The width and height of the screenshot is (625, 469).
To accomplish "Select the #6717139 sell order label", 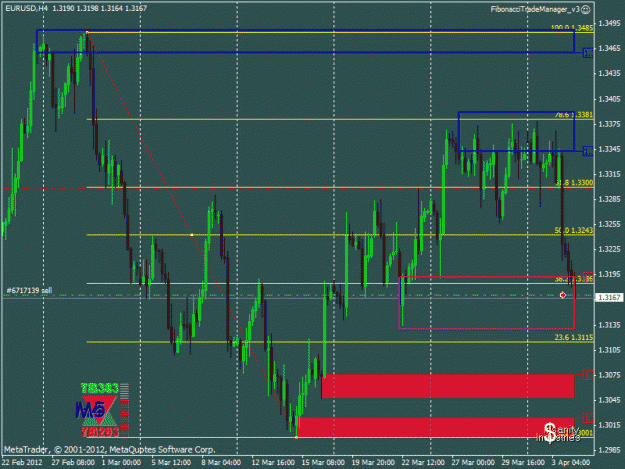I will point(29,290).
